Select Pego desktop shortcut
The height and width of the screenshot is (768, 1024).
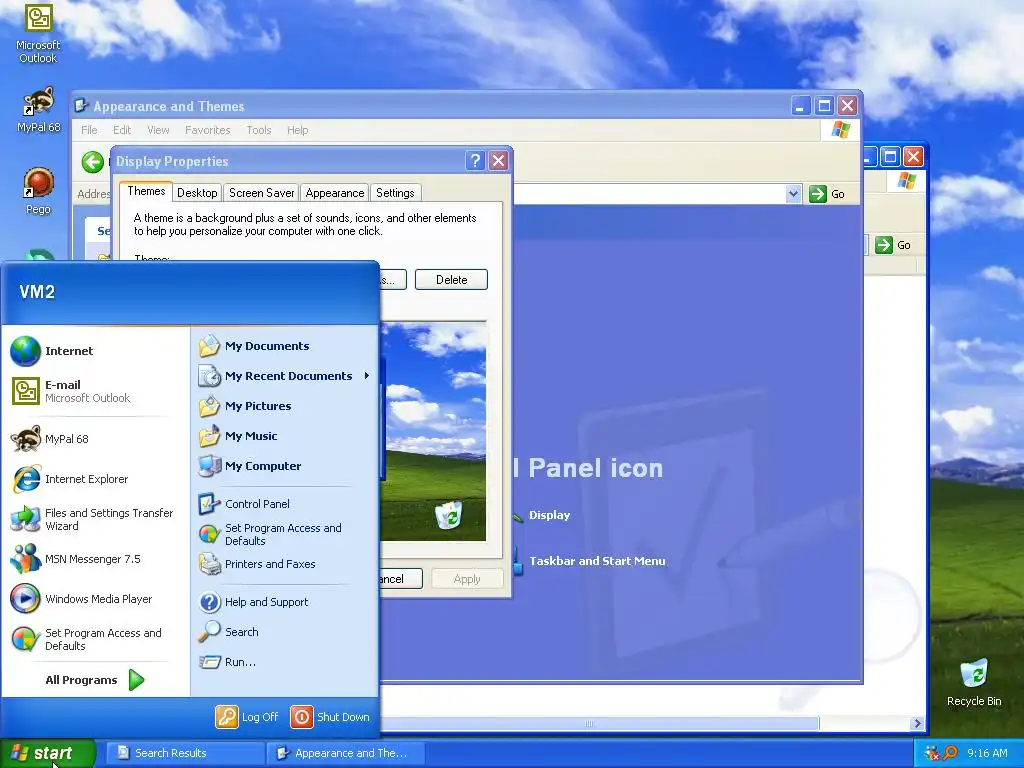click(38, 191)
